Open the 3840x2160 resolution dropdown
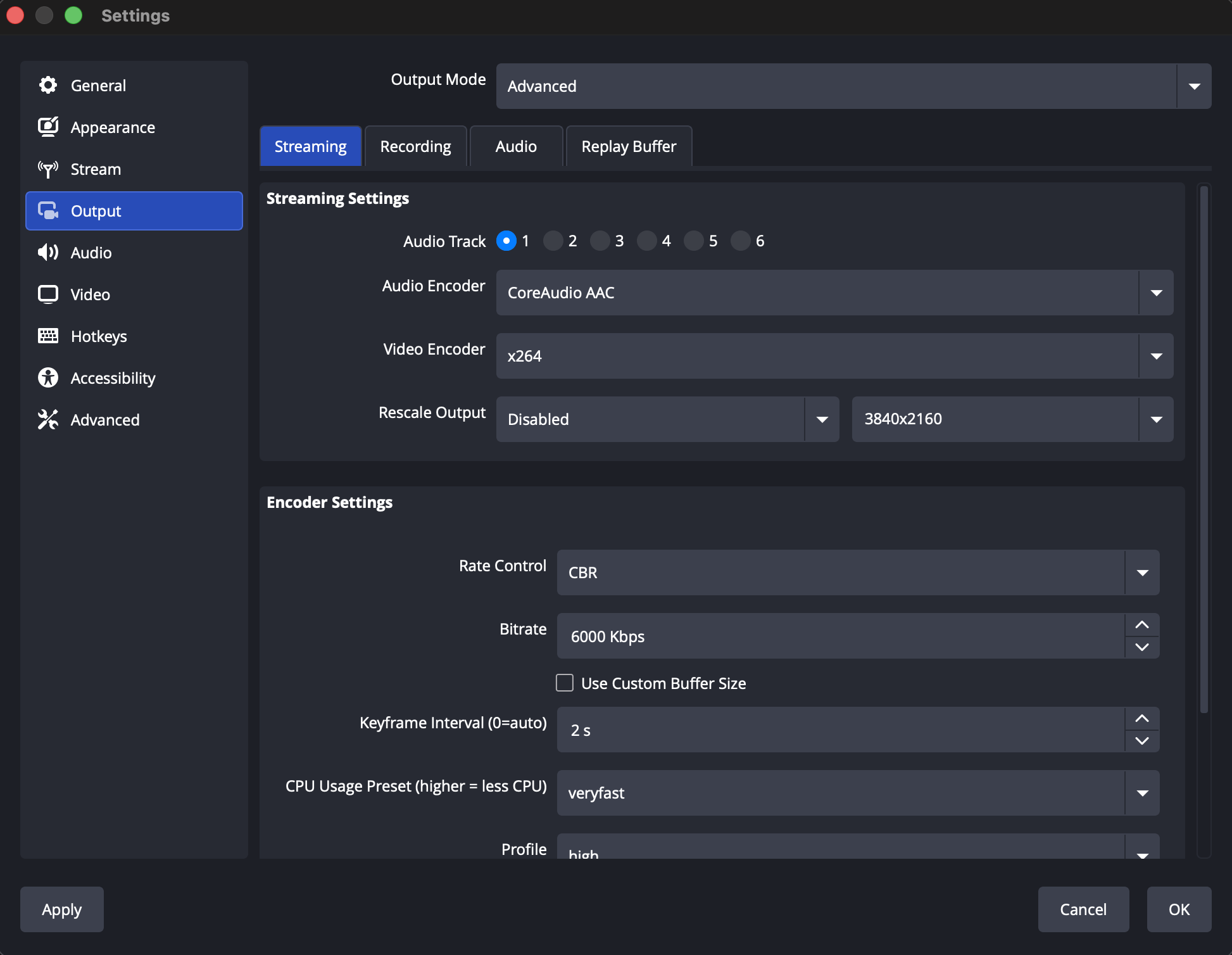1232x955 pixels. (1012, 419)
